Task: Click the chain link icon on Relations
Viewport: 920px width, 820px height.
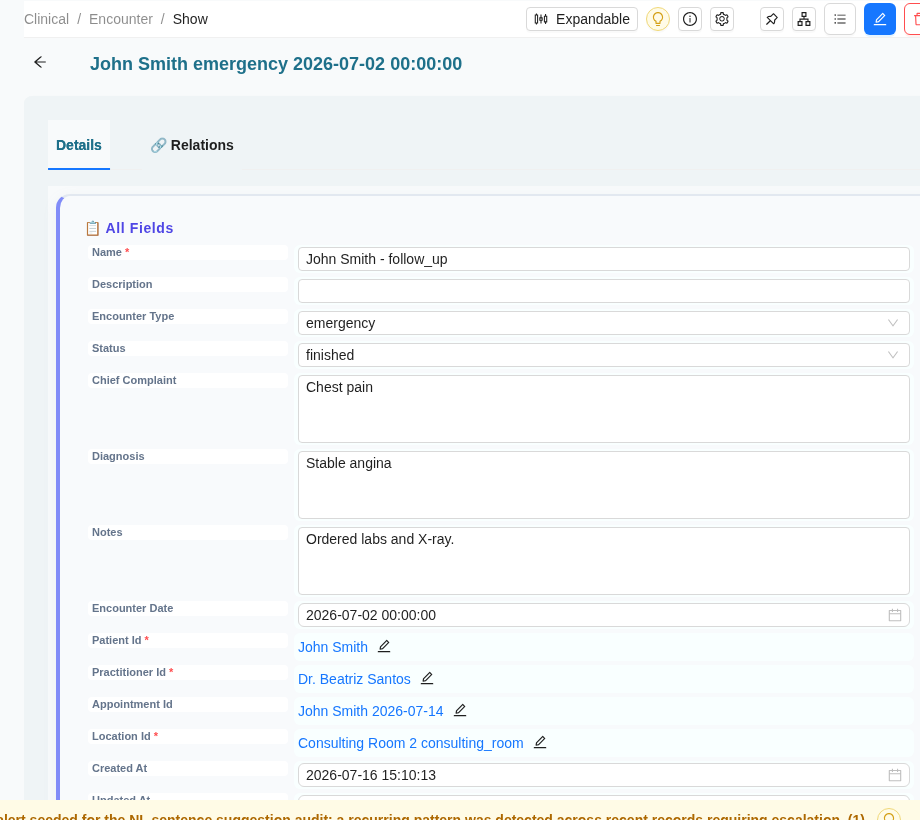Action: click(x=158, y=145)
